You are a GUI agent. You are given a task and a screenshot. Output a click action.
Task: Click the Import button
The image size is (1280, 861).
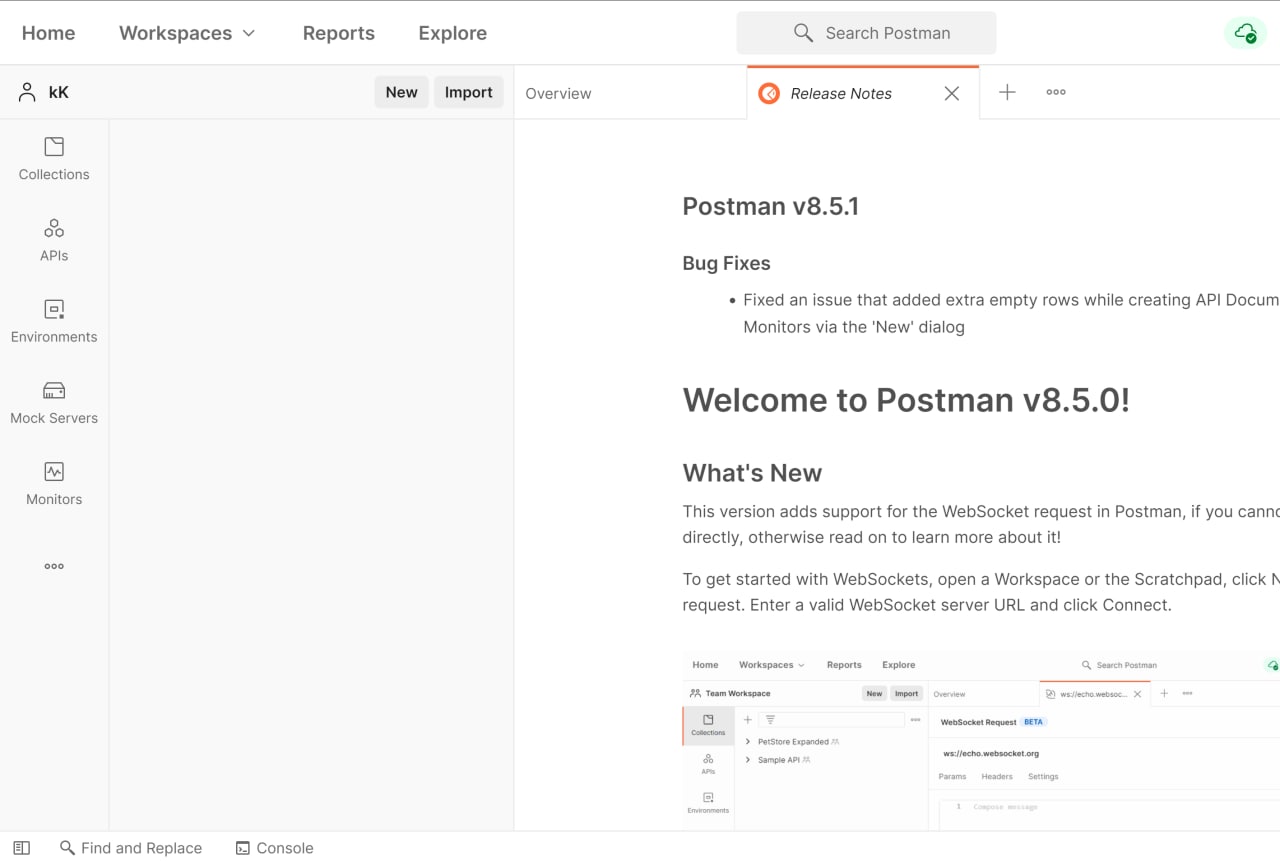(469, 92)
